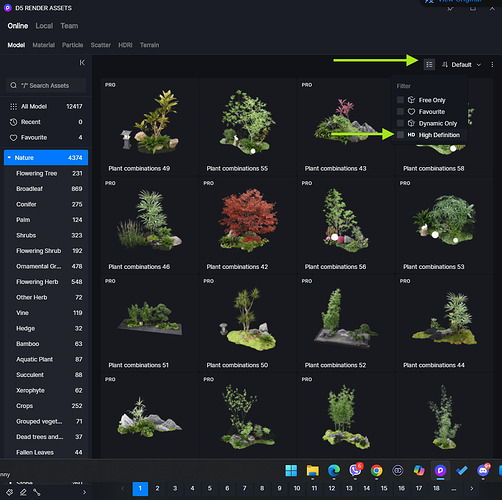The height and width of the screenshot is (500, 502).
Task: Enable the Free Only filter checkbox
Action: 400,100
